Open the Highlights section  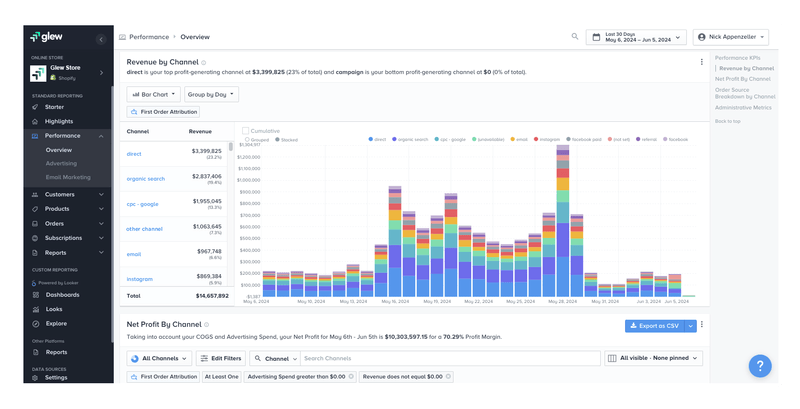pos(59,121)
